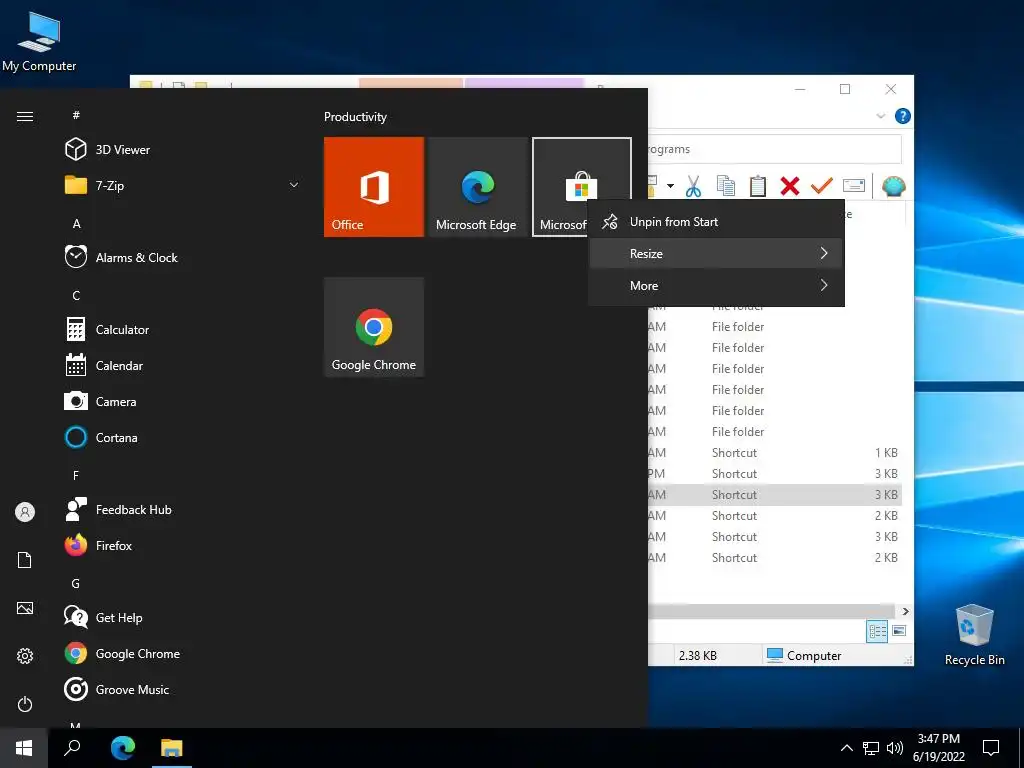Click the red X Delete icon in toolbar
This screenshot has width=1024, height=768.
[x=790, y=186]
